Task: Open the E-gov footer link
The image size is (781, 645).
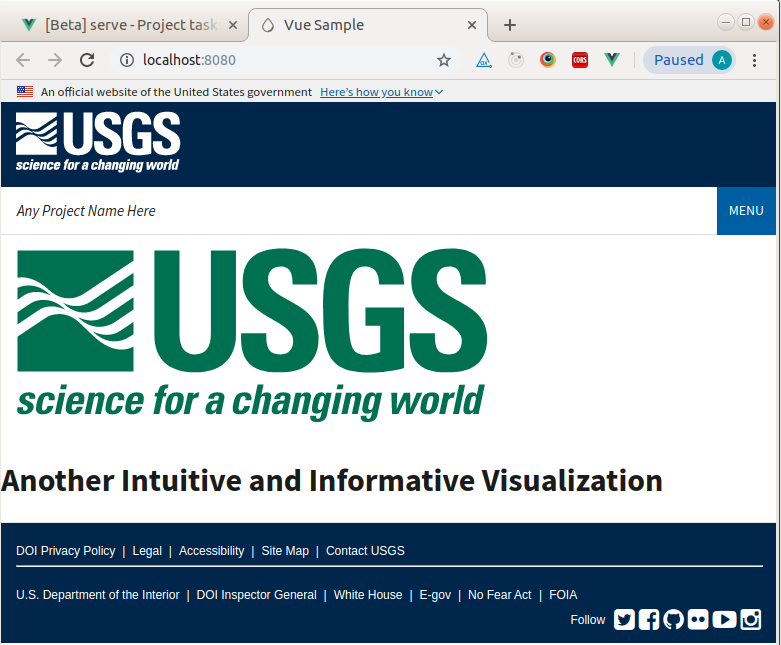Action: [x=435, y=595]
